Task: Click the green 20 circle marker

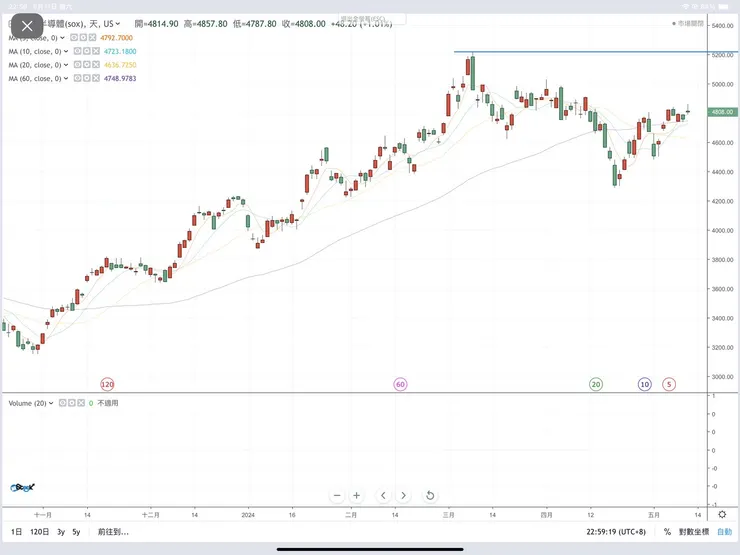Action: (596, 384)
